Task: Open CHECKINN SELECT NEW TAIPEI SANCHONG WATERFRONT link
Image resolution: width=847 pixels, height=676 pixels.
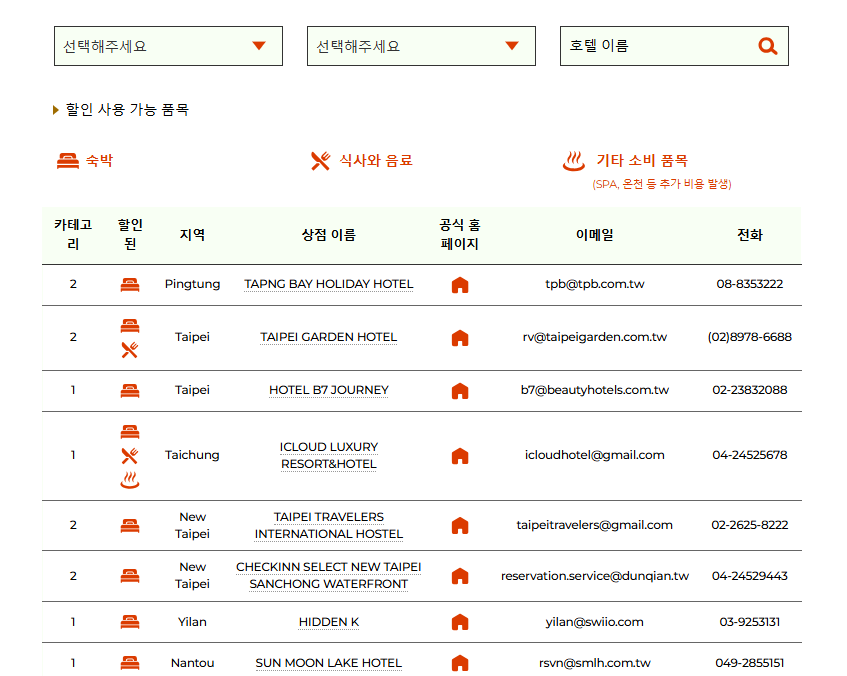Action: click(327, 574)
